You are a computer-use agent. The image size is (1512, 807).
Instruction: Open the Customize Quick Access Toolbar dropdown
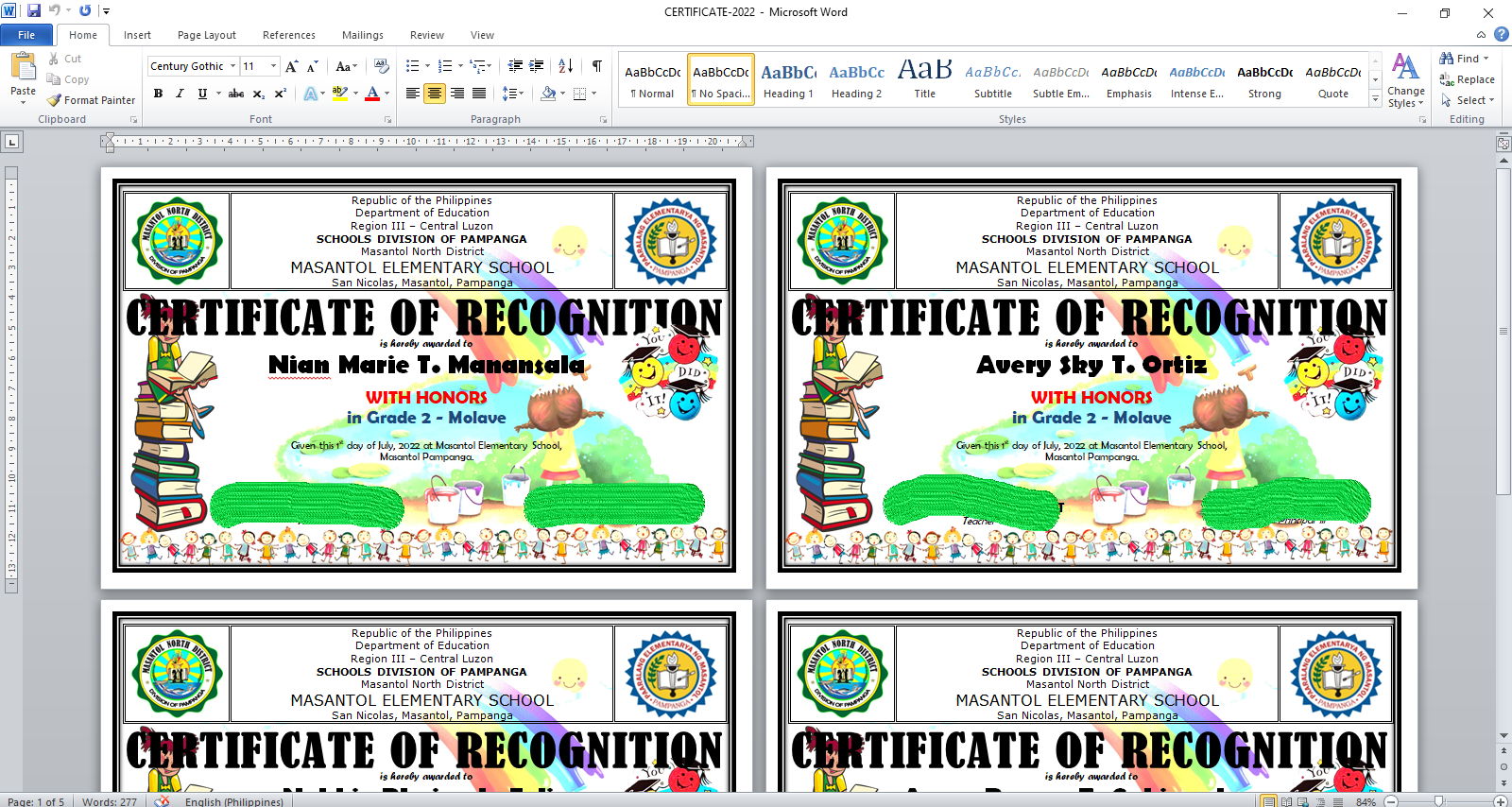point(106,11)
